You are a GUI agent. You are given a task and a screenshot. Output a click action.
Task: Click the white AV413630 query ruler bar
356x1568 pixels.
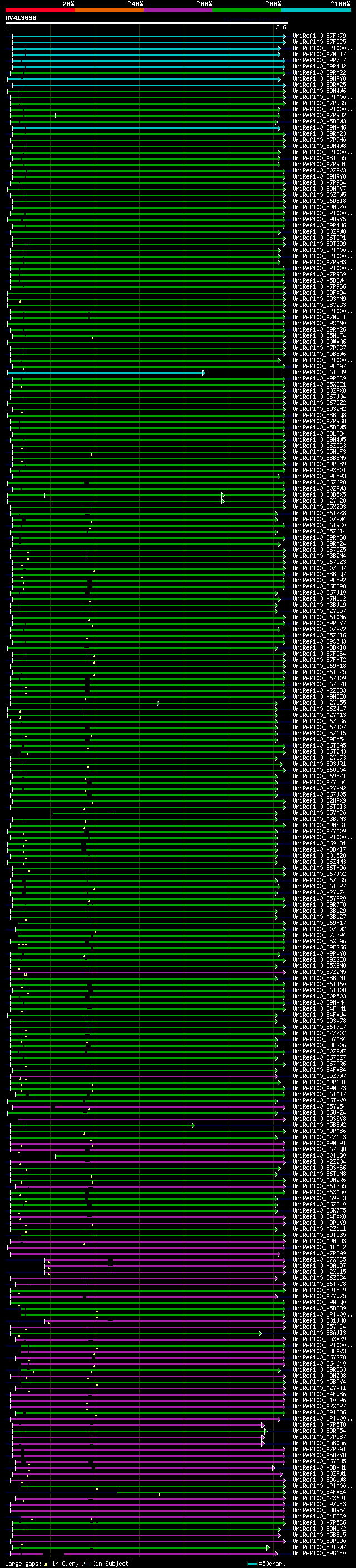tap(147, 23)
